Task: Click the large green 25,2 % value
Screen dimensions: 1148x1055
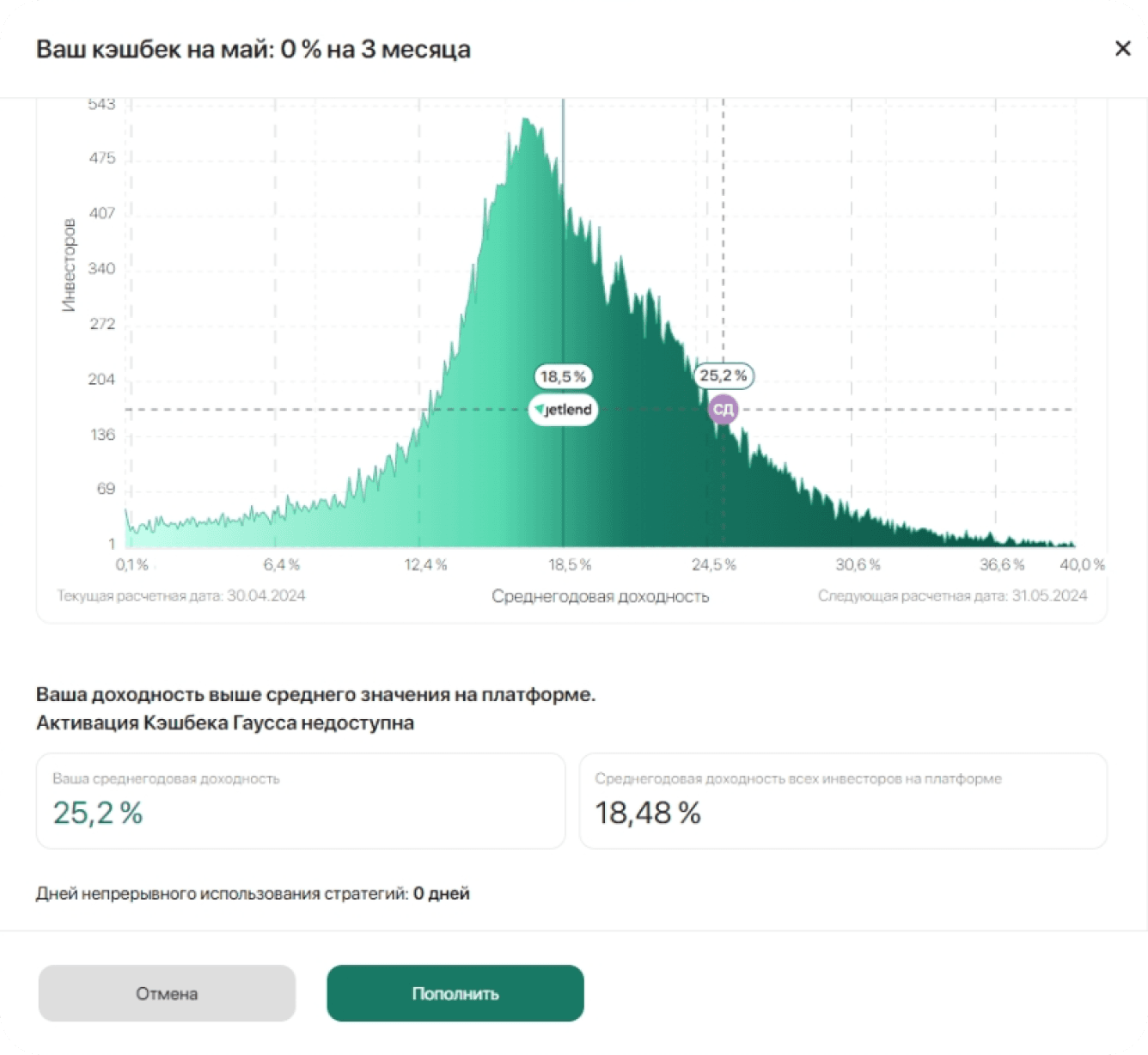Action: (x=98, y=813)
